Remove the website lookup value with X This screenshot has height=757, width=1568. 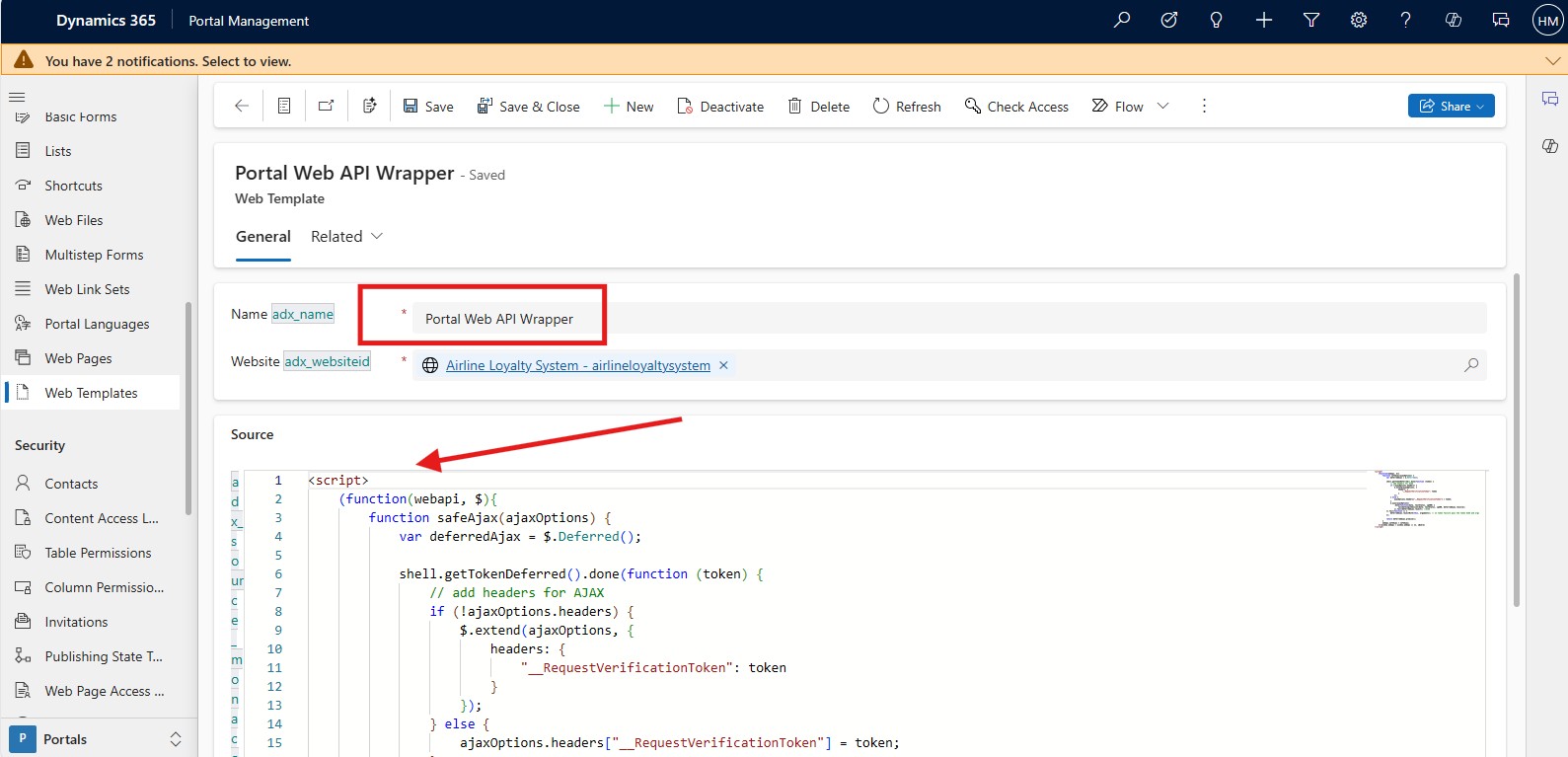coord(723,365)
